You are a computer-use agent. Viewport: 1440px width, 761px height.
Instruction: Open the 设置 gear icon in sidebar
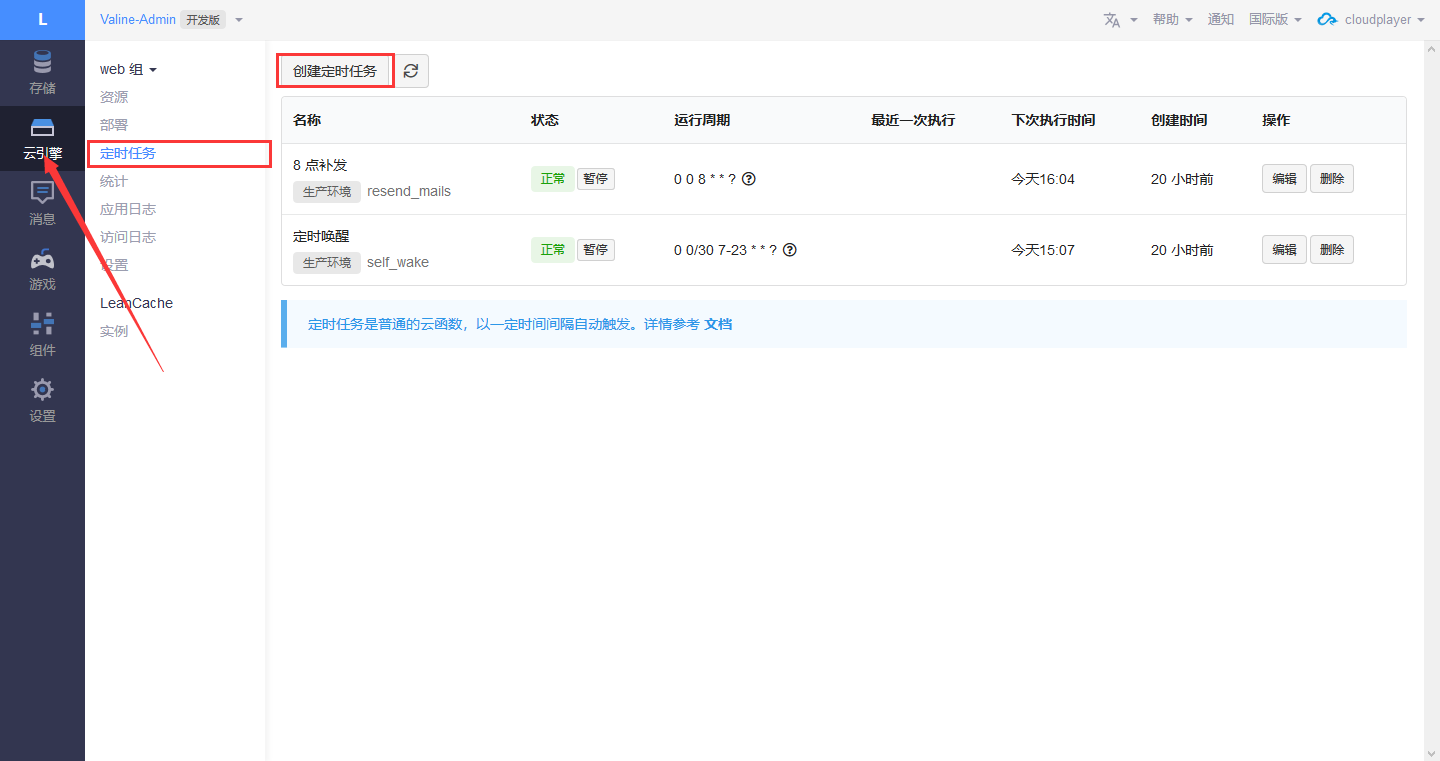42,391
